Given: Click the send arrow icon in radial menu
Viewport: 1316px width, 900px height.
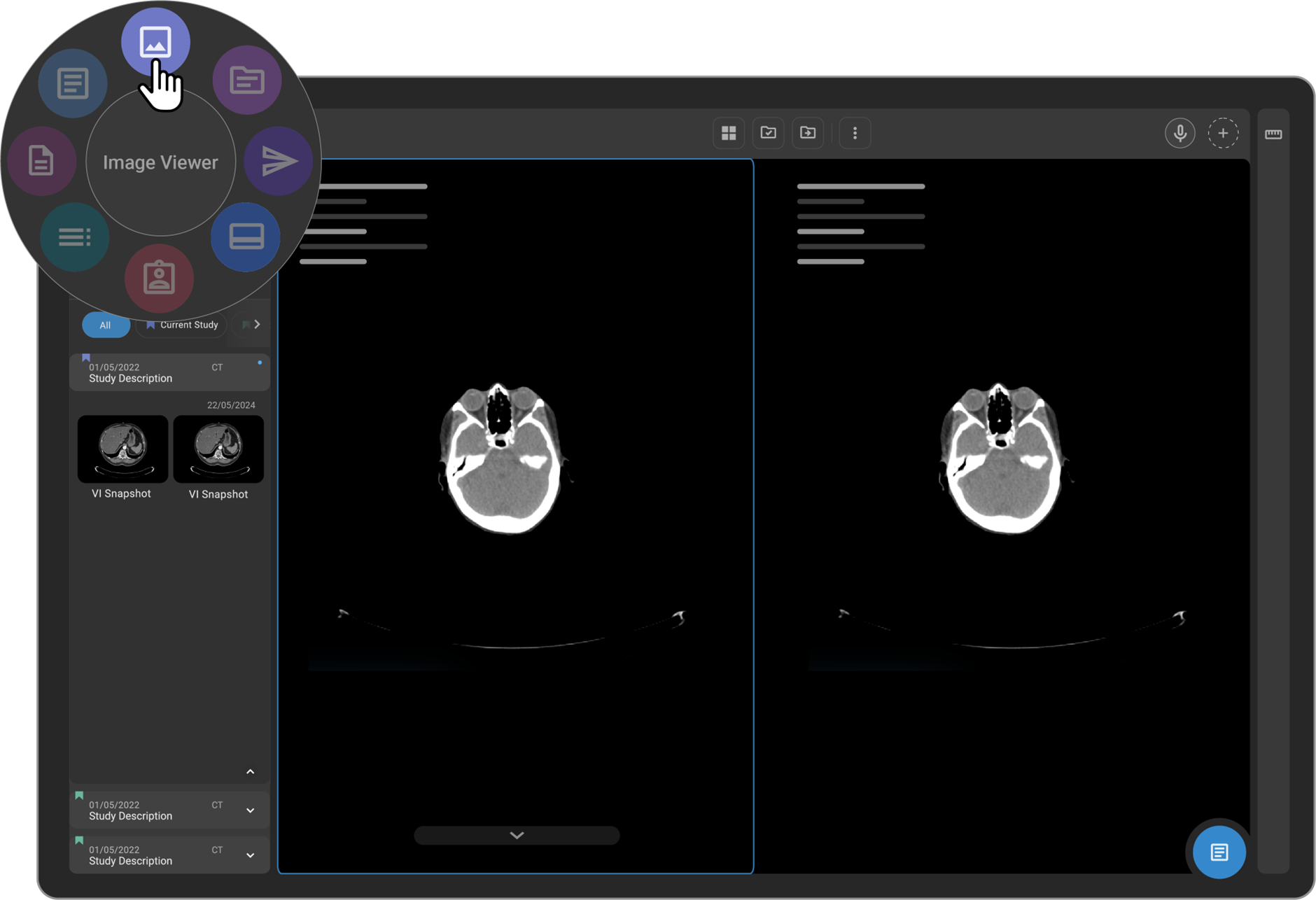Looking at the screenshot, I should pyautogui.click(x=279, y=161).
